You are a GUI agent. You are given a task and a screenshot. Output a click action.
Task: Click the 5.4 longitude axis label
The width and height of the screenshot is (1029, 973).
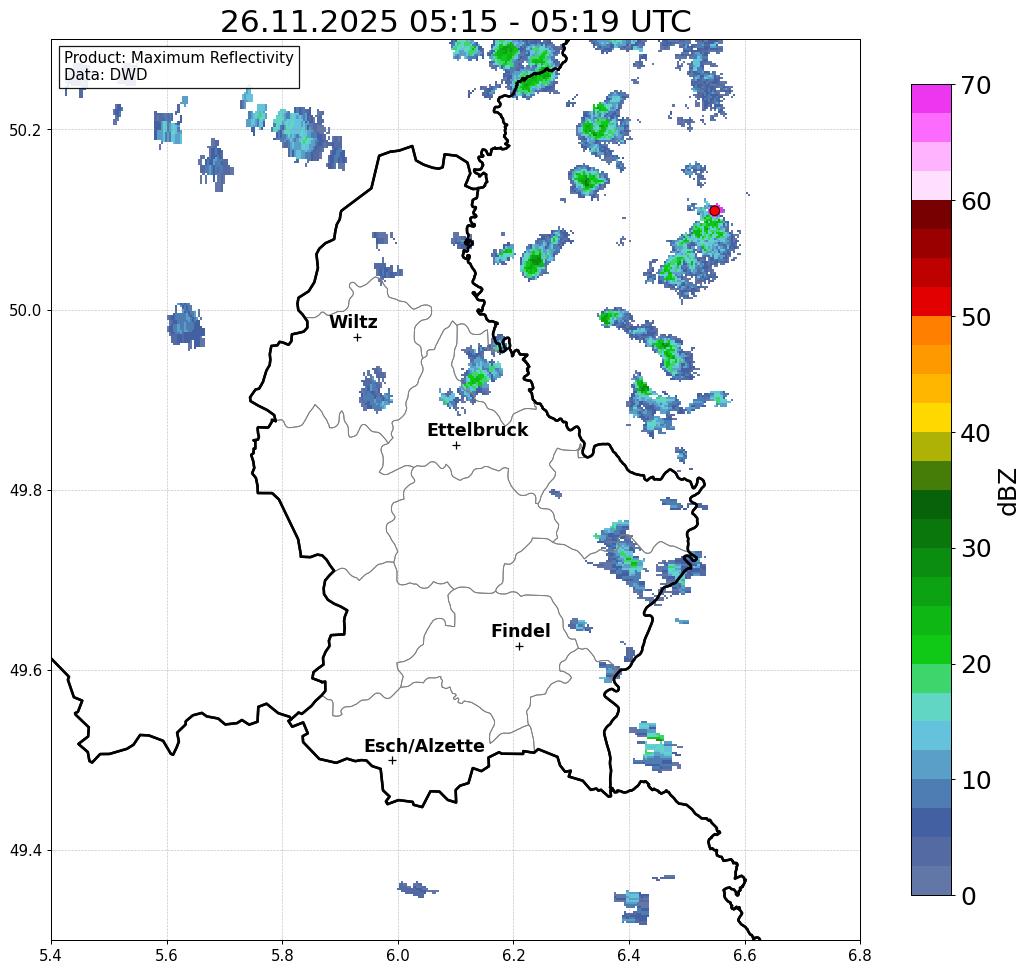(51, 955)
